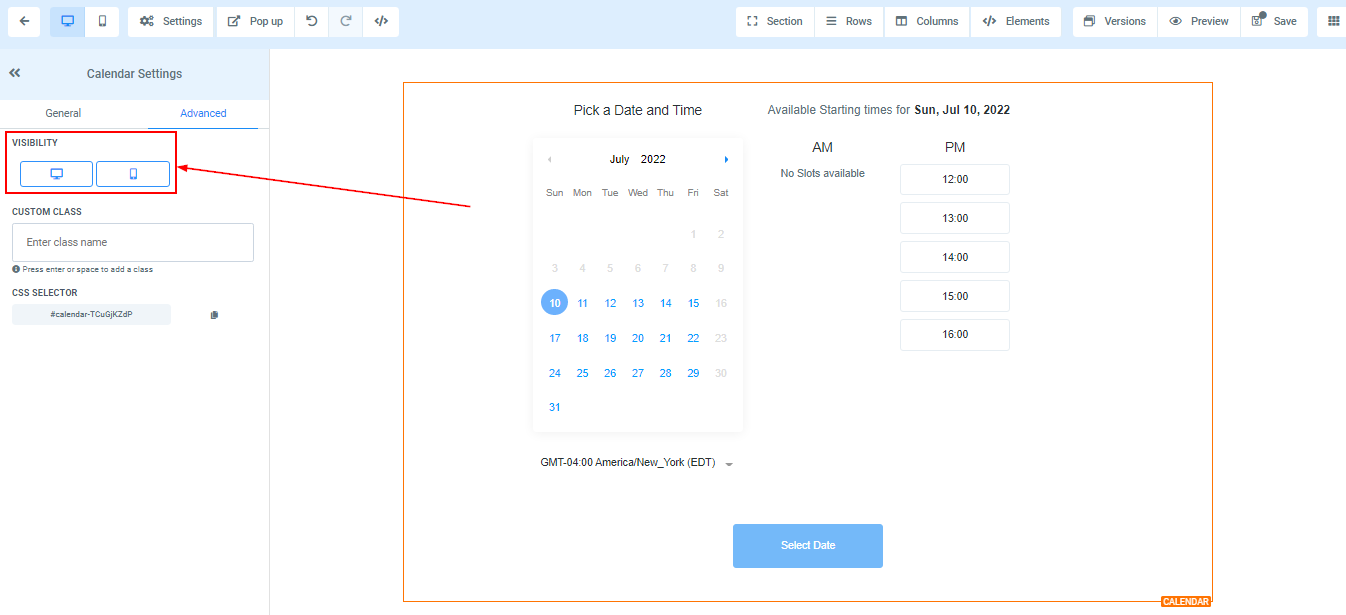Collapse the Calendar Settings panel

coord(15,73)
